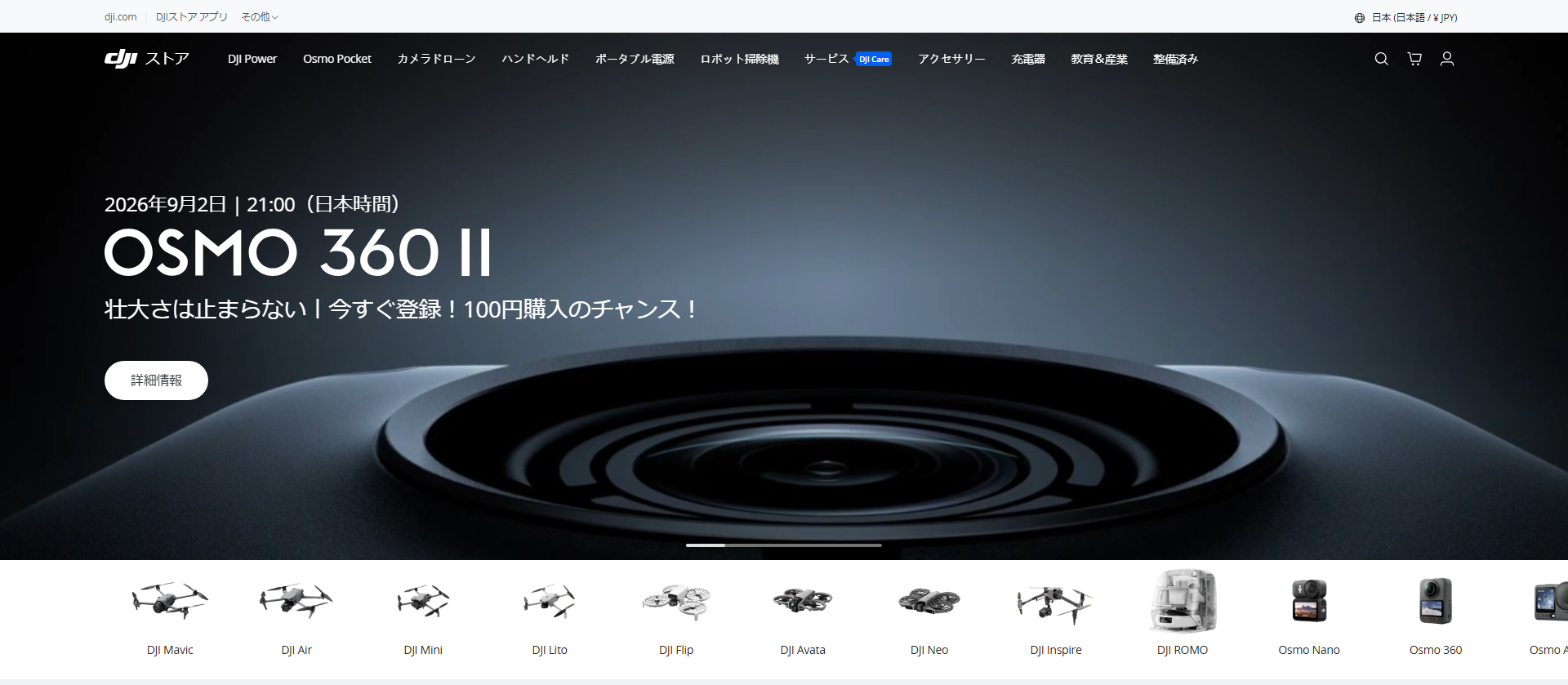Click the DJI logo in header
Image resolution: width=1568 pixels, height=685 pixels.
[121, 59]
